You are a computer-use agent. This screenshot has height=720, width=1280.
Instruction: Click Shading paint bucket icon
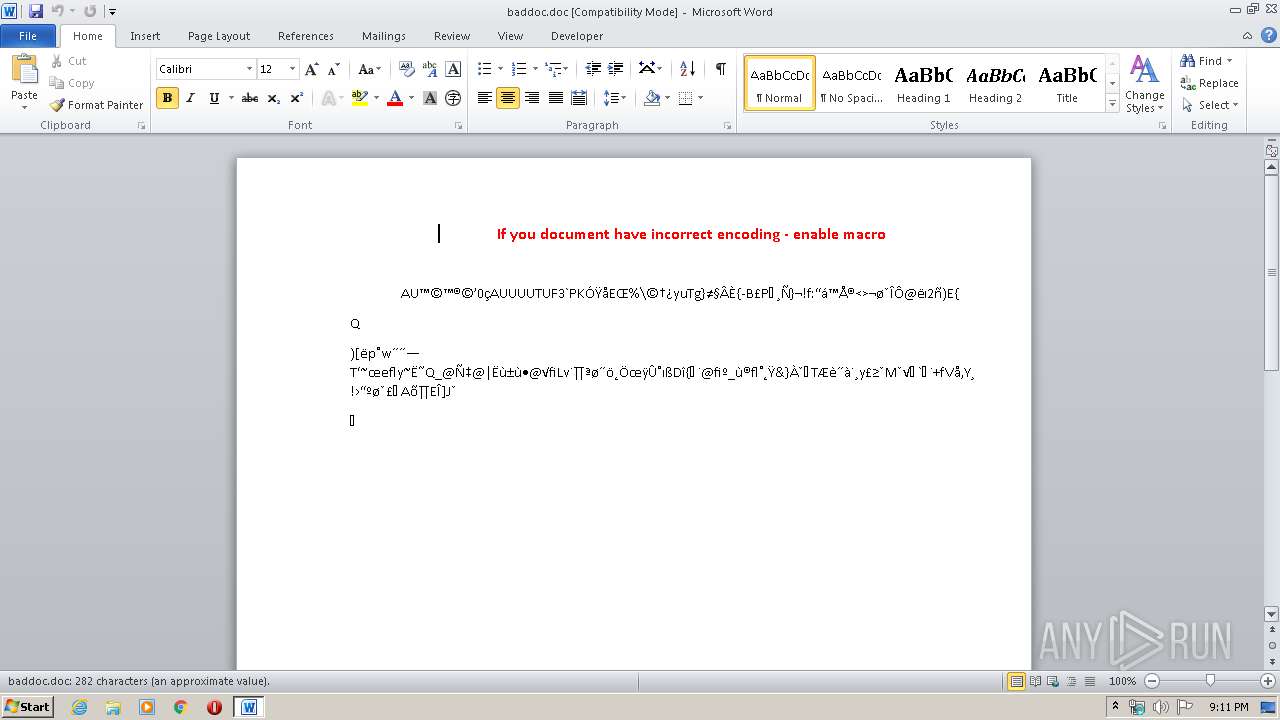tap(652, 98)
